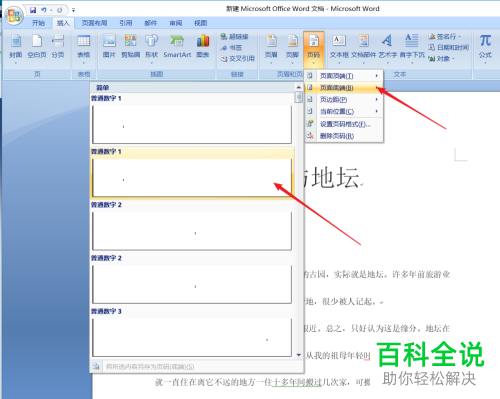The height and width of the screenshot is (399, 500).
Task: Open the Office button menu
Action: click(14, 16)
